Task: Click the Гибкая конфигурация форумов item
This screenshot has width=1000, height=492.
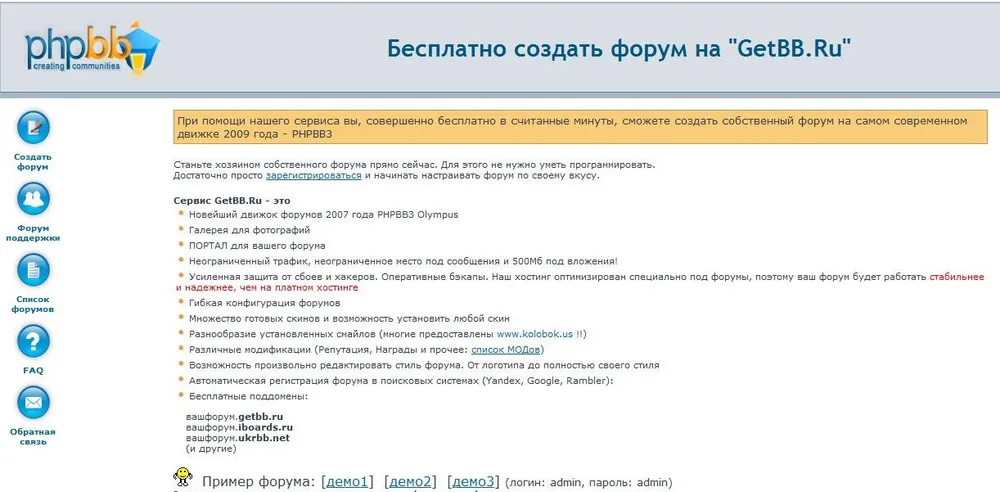Action: click(x=265, y=302)
